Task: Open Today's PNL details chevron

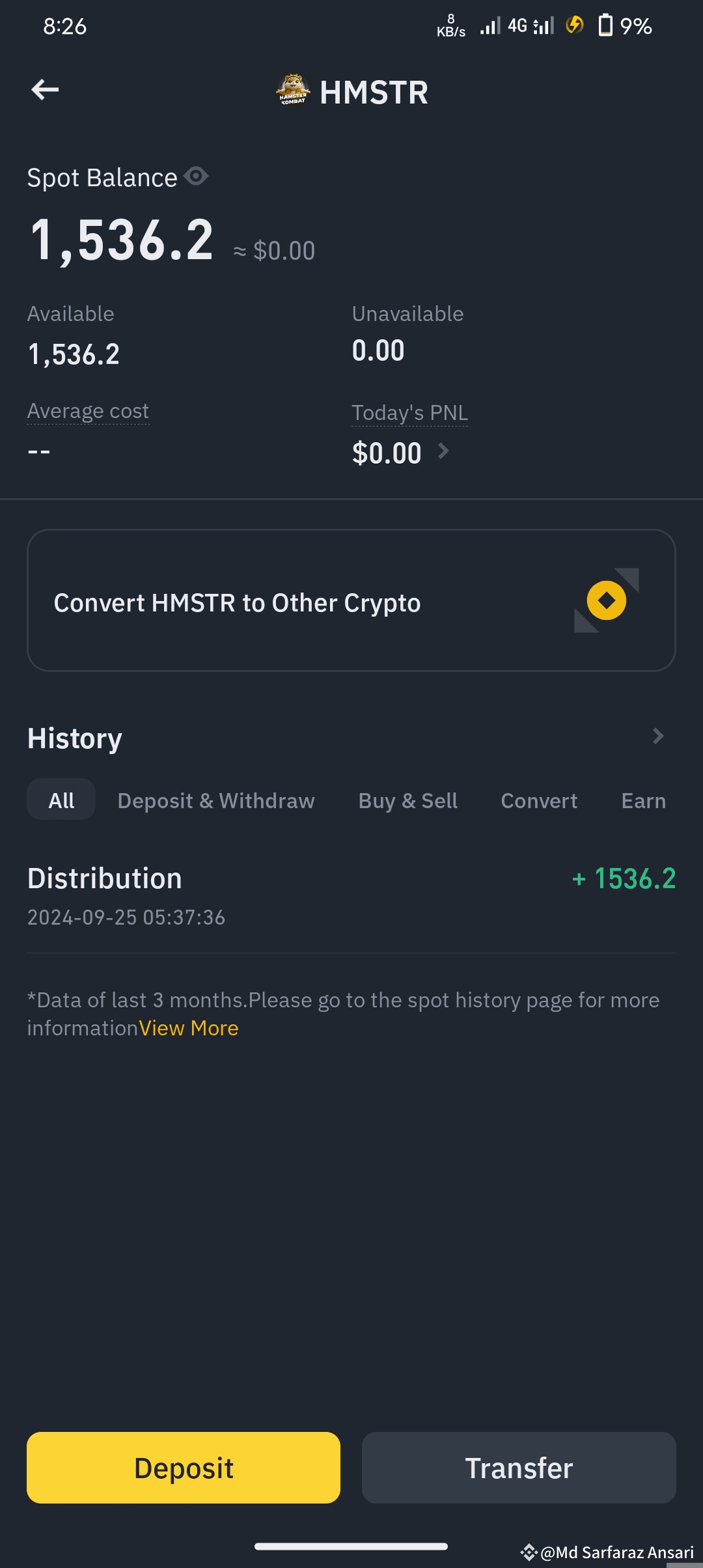Action: click(443, 451)
